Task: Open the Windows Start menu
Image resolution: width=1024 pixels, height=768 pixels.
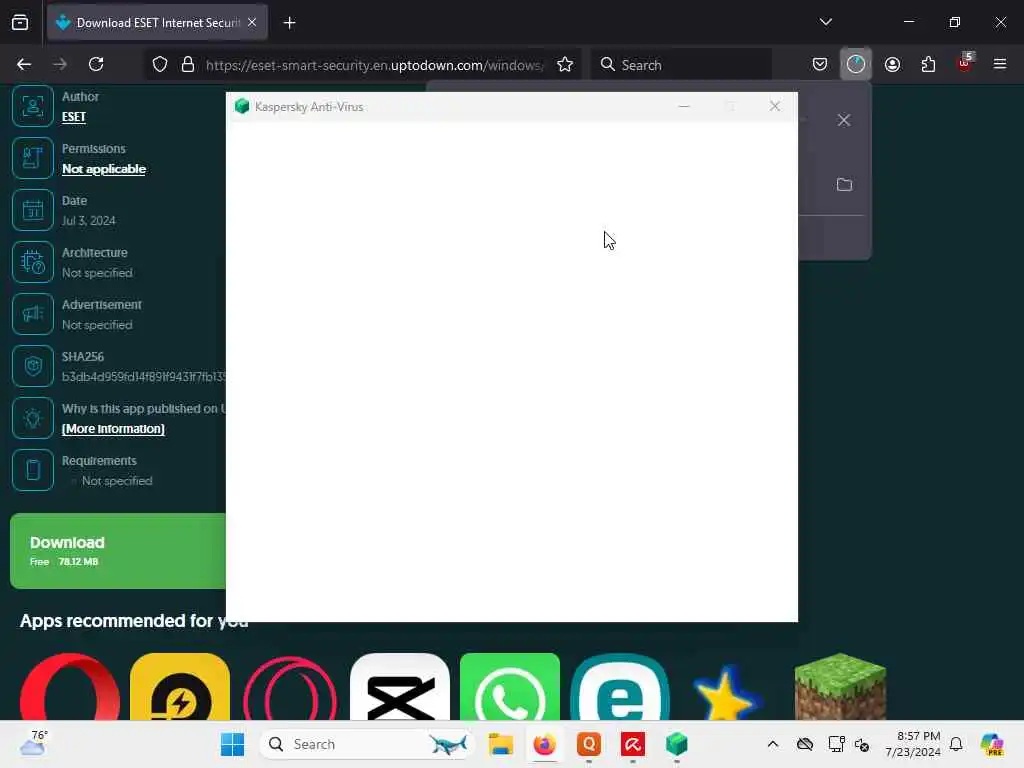Action: pos(232,744)
